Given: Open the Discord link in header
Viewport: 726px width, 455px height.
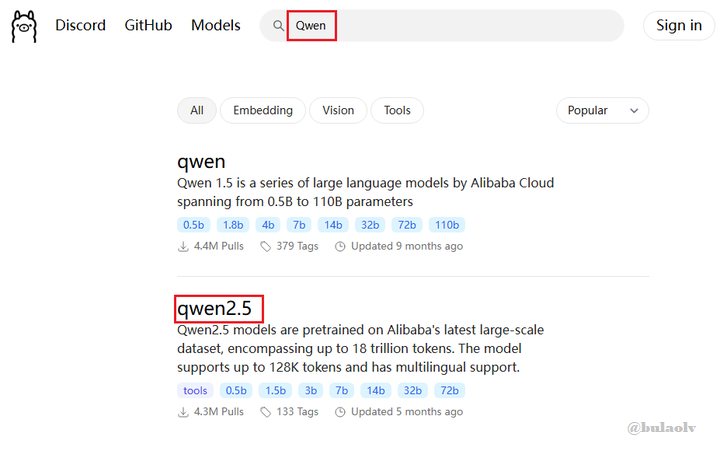Looking at the screenshot, I should [x=81, y=25].
